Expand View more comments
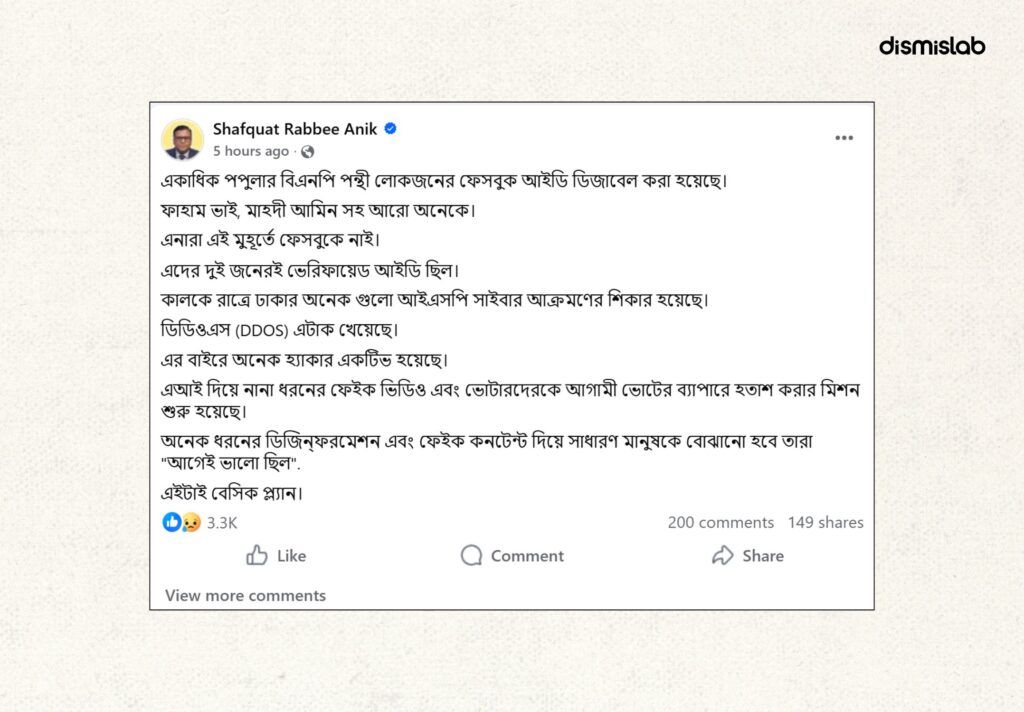 pyautogui.click(x=245, y=595)
